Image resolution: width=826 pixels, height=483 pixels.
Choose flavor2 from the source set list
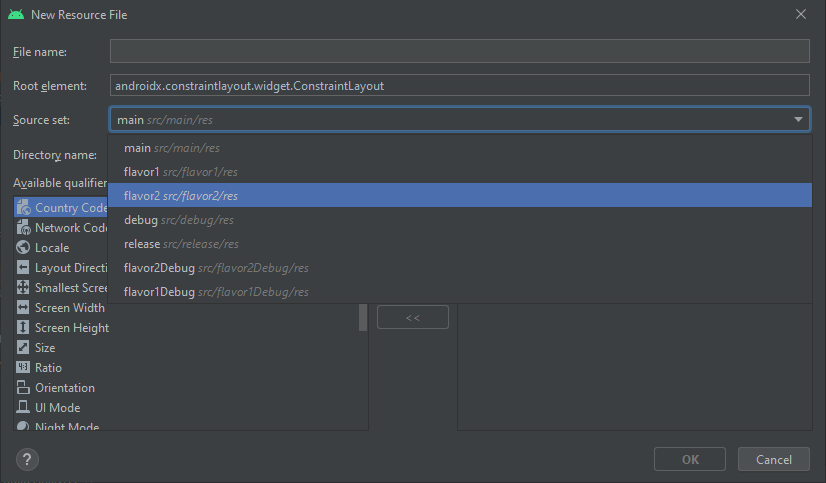click(x=180, y=196)
